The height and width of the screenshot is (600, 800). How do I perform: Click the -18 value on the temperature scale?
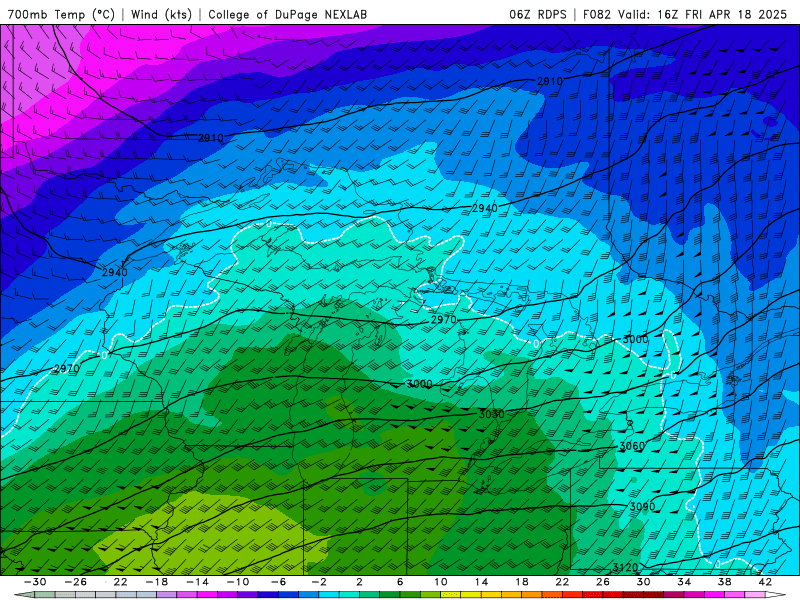click(x=157, y=582)
